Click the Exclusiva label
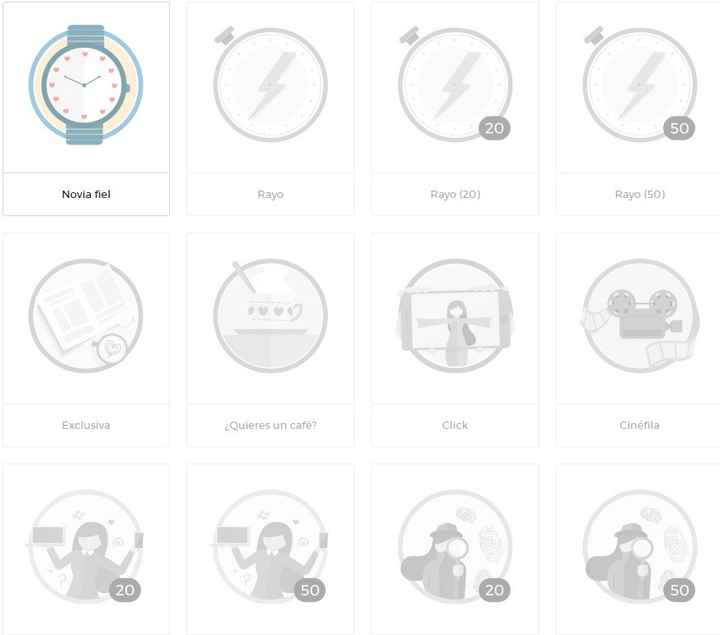This screenshot has width=720, height=635. tap(86, 425)
